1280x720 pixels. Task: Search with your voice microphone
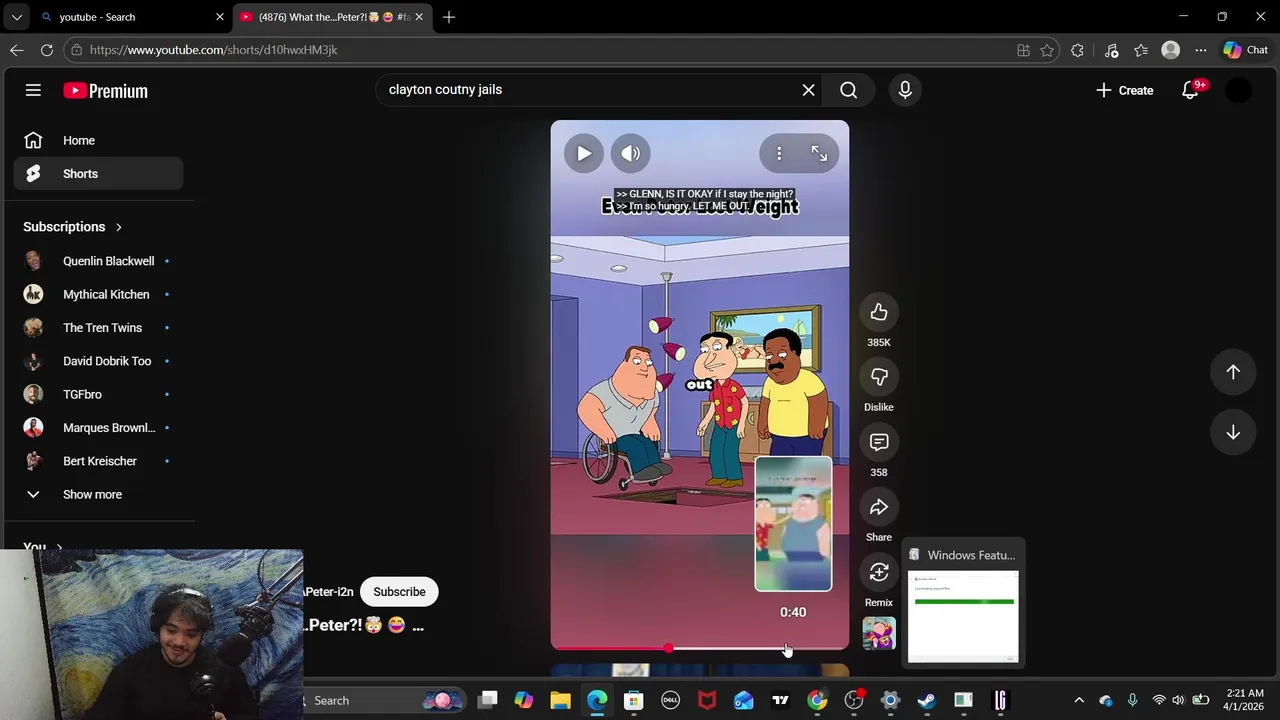click(x=905, y=90)
